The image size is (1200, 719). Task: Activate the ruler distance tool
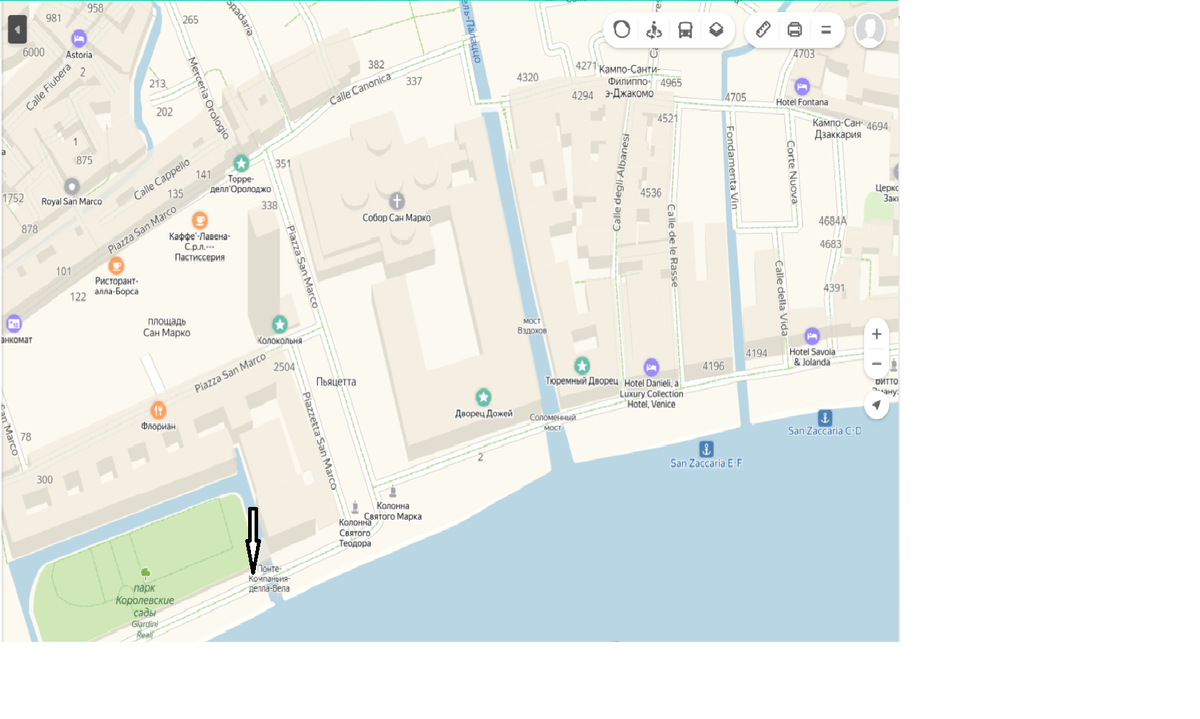point(763,30)
